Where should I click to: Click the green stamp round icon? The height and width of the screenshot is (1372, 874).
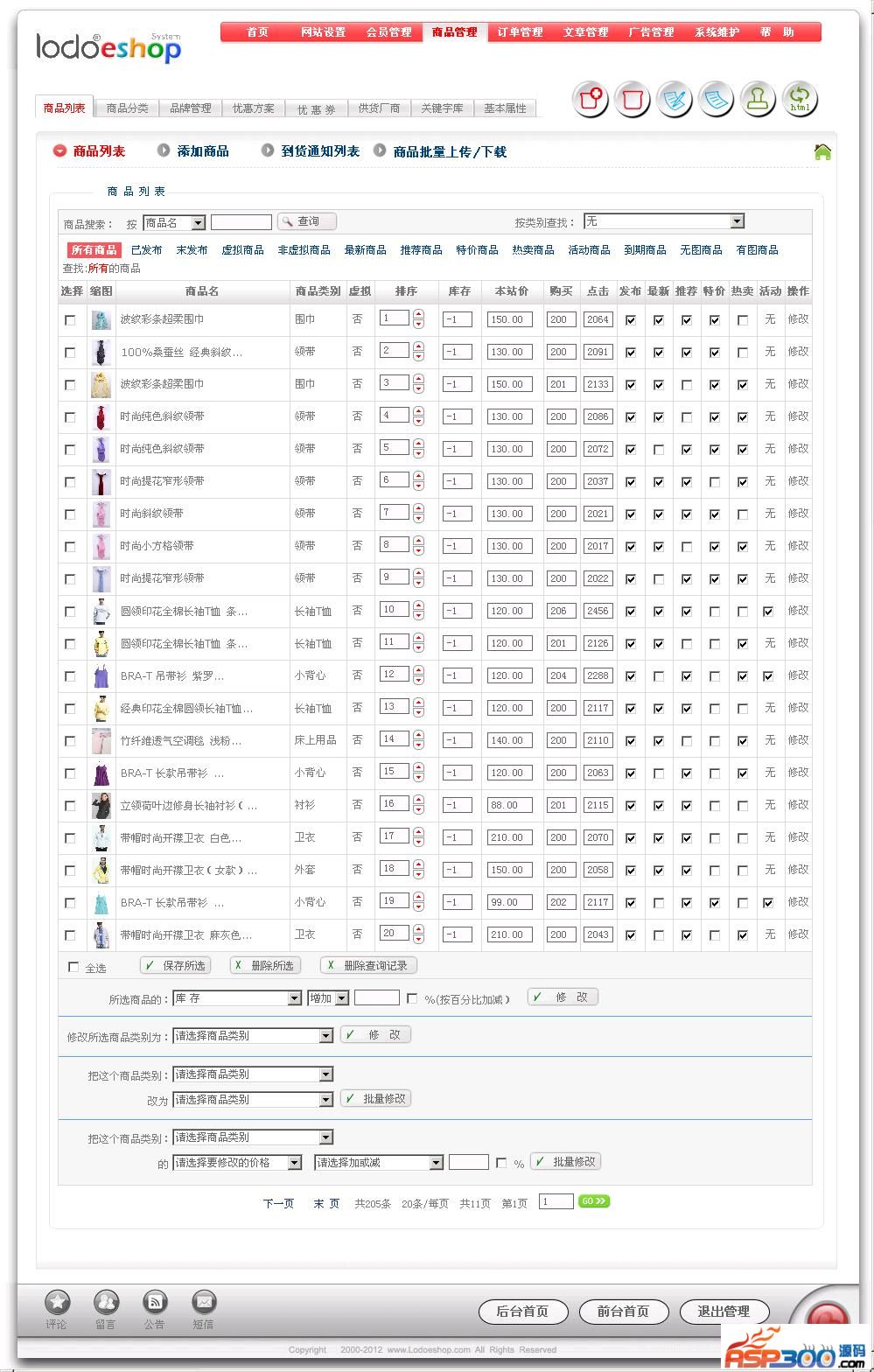pos(759,99)
